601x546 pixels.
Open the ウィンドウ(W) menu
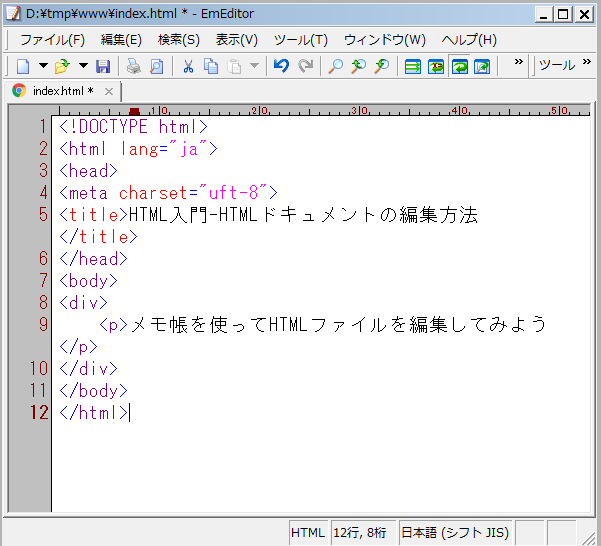click(x=385, y=40)
